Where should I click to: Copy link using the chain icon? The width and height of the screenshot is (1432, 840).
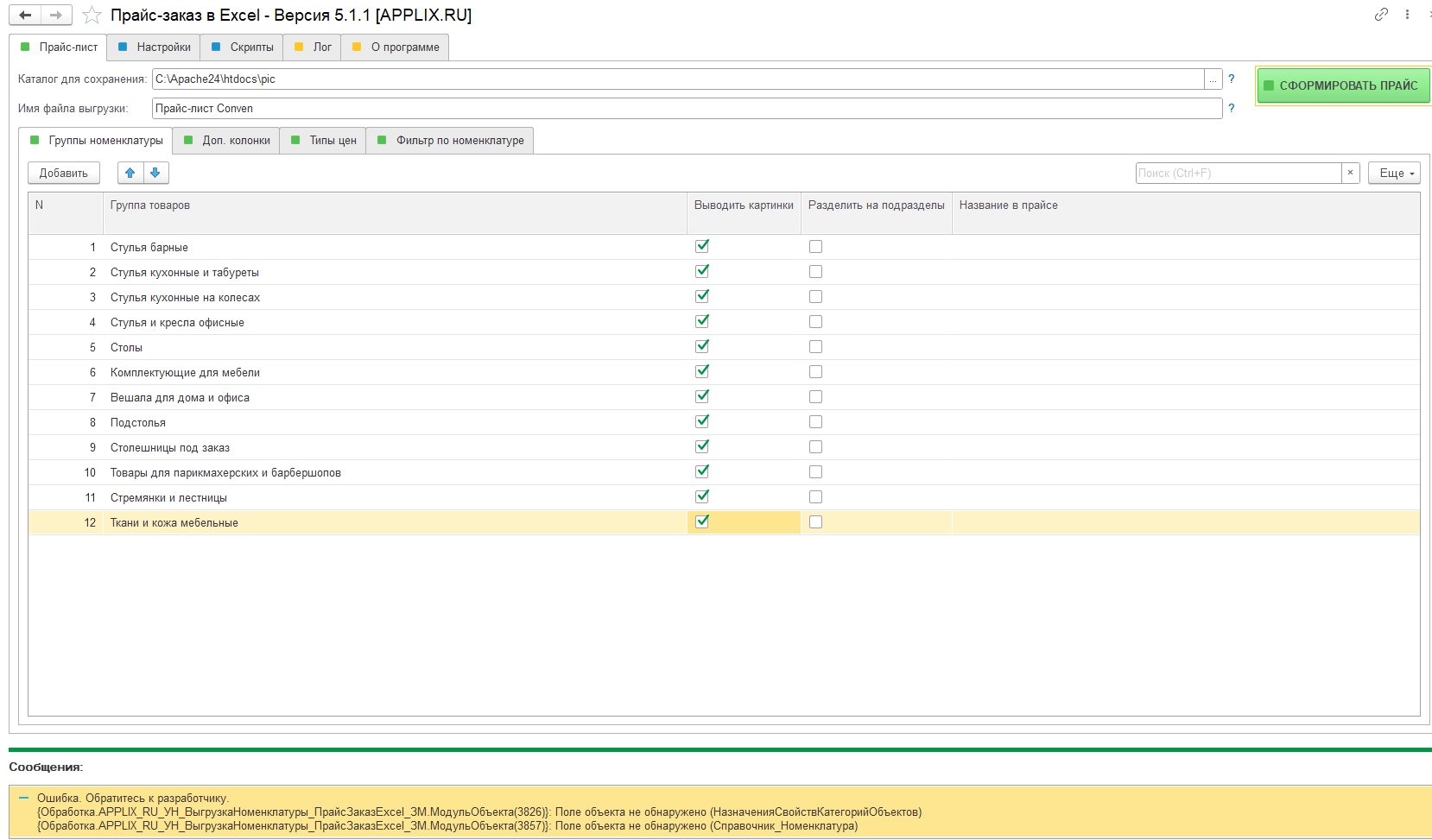point(1381,15)
